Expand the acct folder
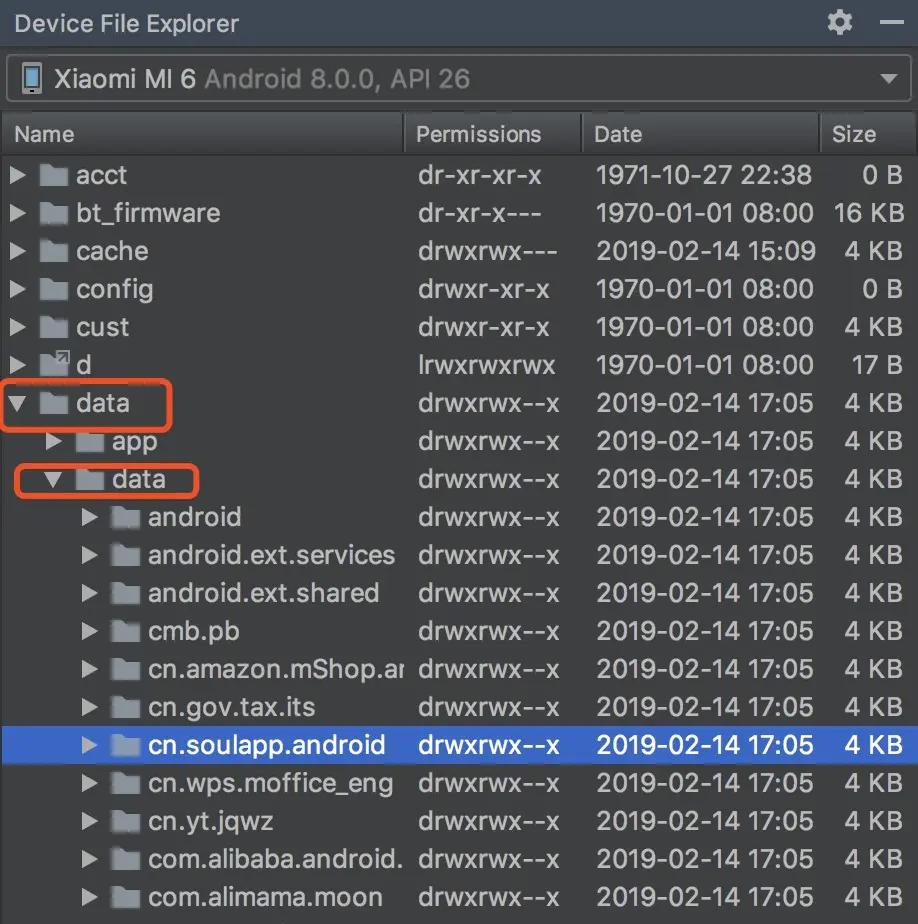Screen dimensions: 918x924 coord(18,175)
